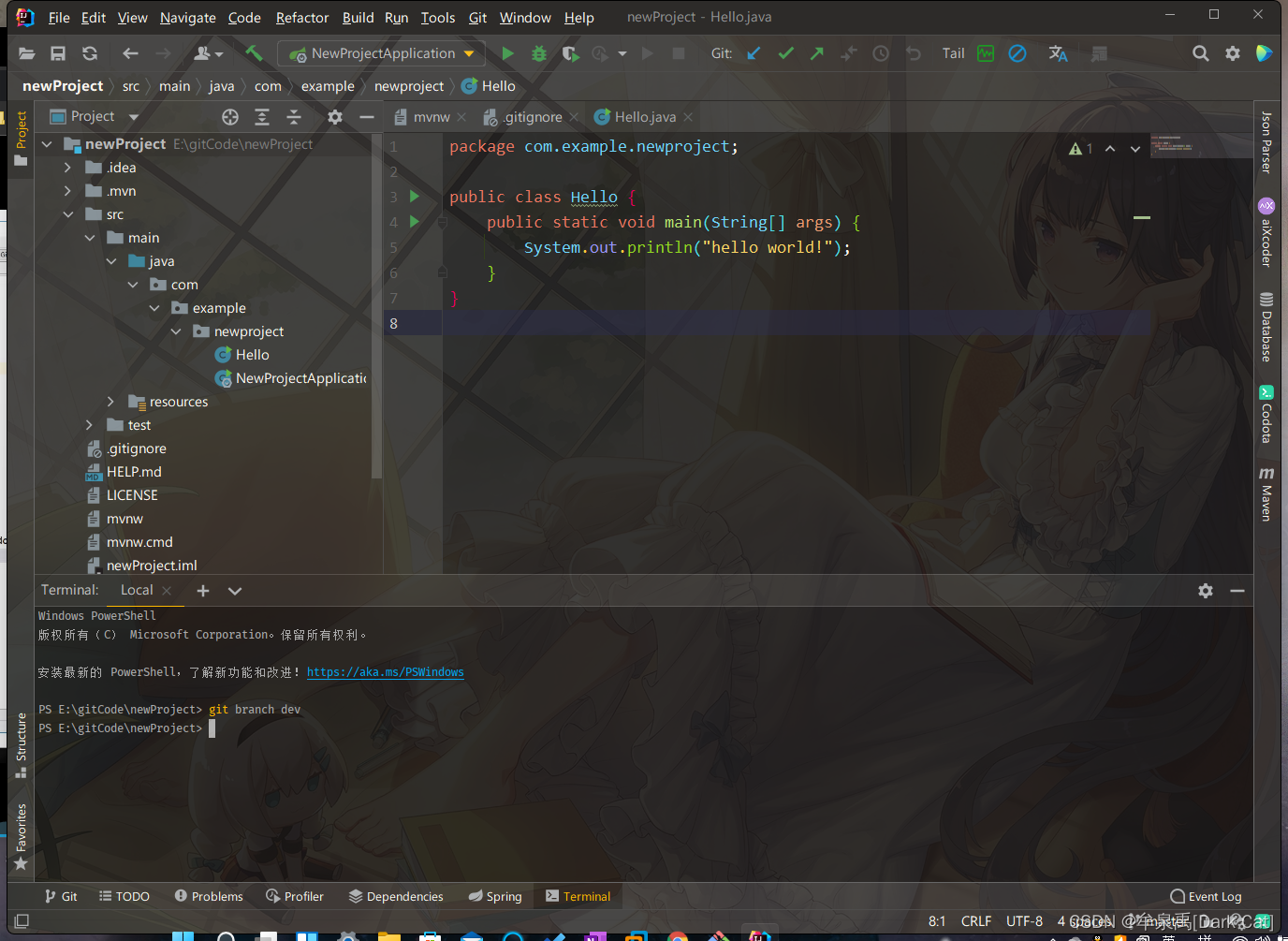Update project with the blue Git arrow
Image resolution: width=1288 pixels, height=941 pixels.
pos(754,53)
